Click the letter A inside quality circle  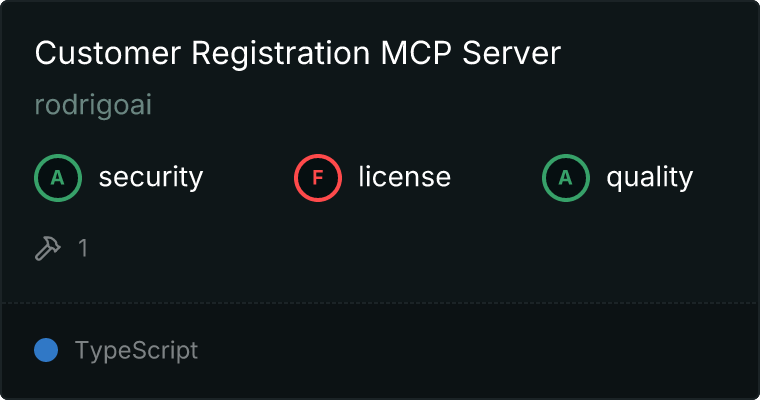coord(566,178)
